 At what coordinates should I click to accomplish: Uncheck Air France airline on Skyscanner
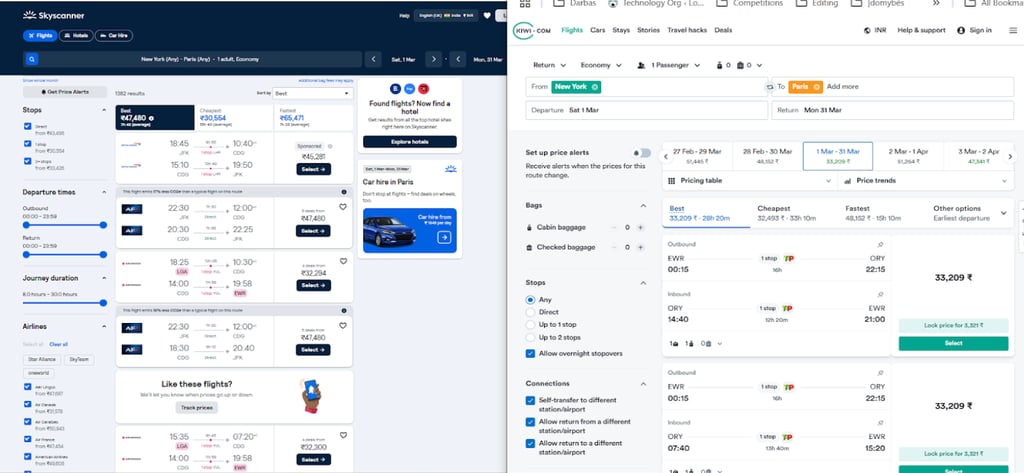point(27,439)
